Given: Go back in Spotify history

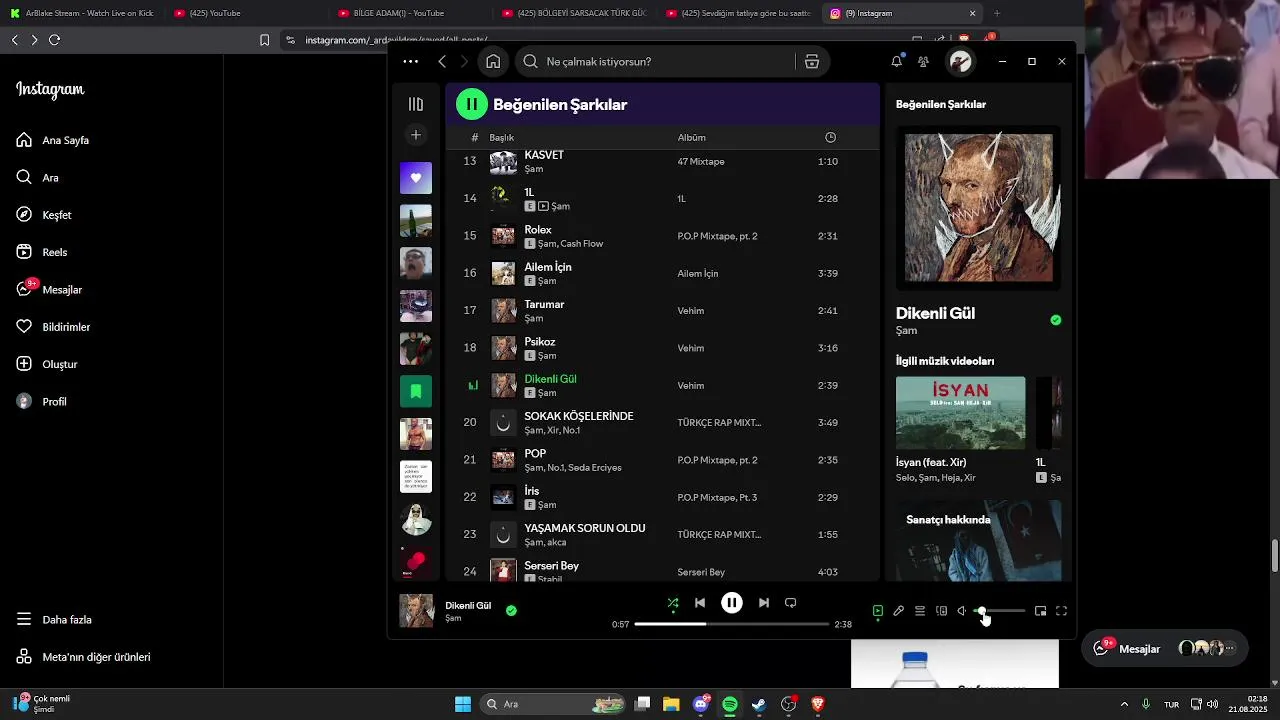Looking at the screenshot, I should (442, 62).
